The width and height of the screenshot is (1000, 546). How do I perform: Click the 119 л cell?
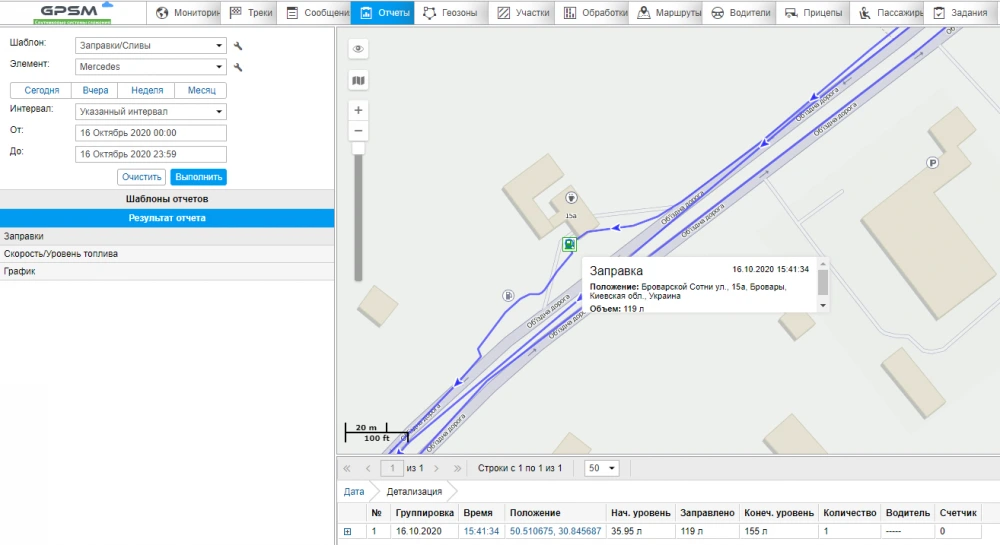(707, 531)
